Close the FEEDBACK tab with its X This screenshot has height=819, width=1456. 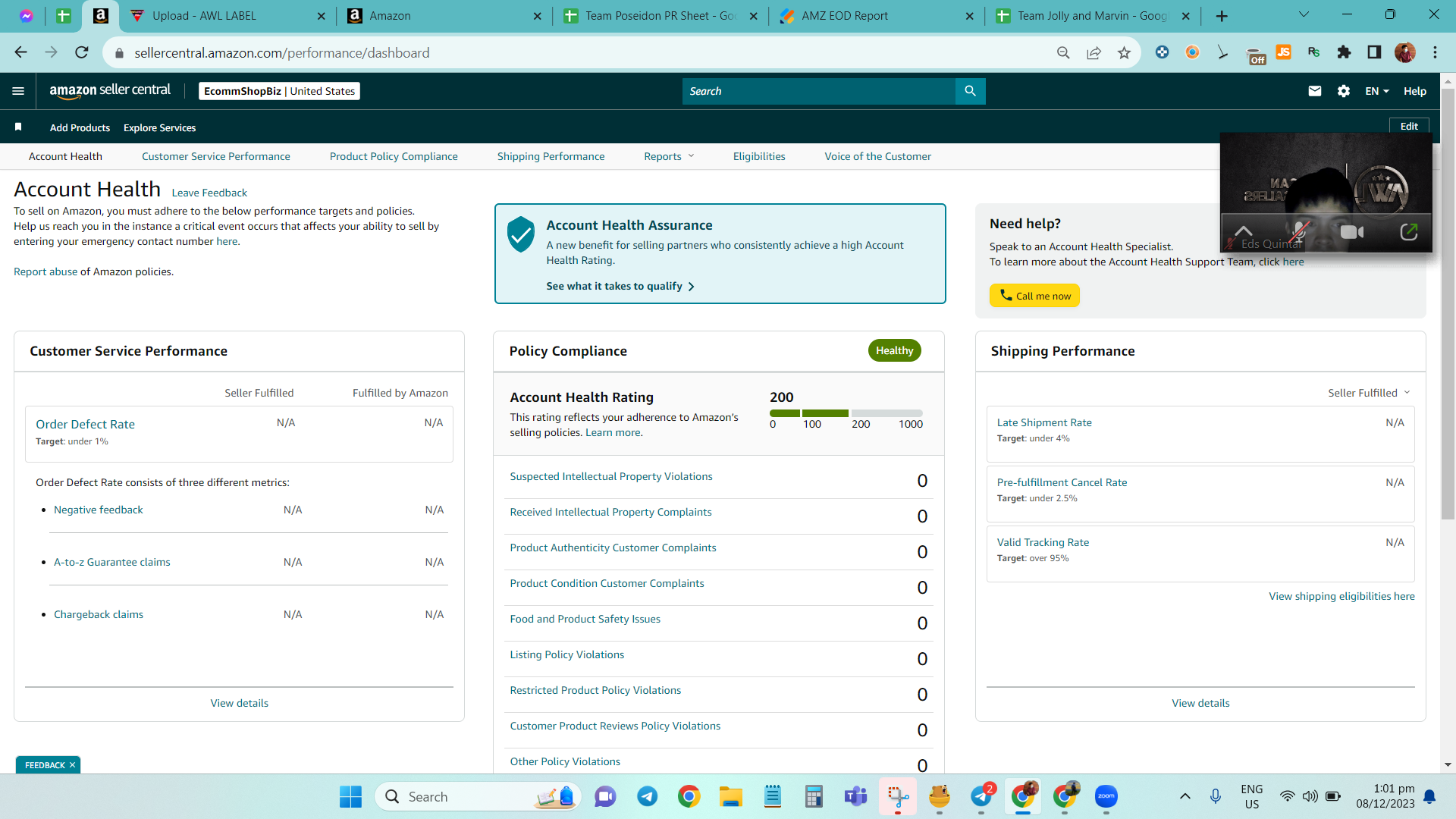click(73, 764)
